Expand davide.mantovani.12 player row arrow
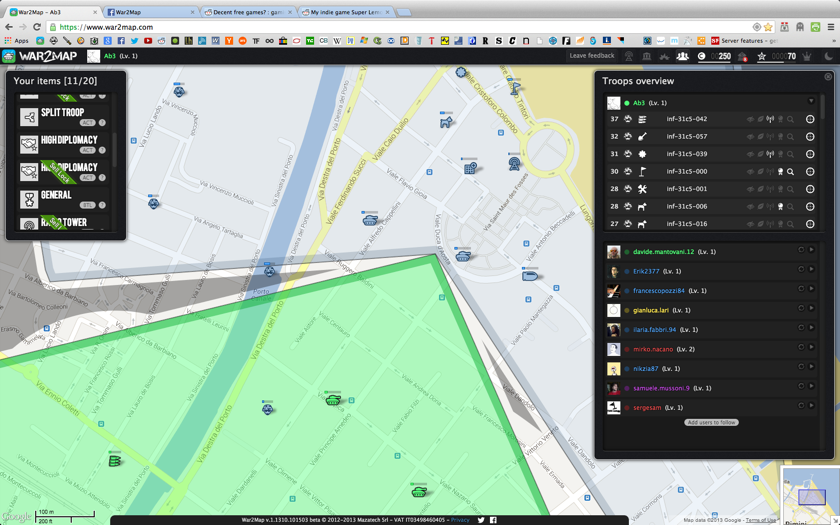The width and height of the screenshot is (840, 525). (x=811, y=251)
